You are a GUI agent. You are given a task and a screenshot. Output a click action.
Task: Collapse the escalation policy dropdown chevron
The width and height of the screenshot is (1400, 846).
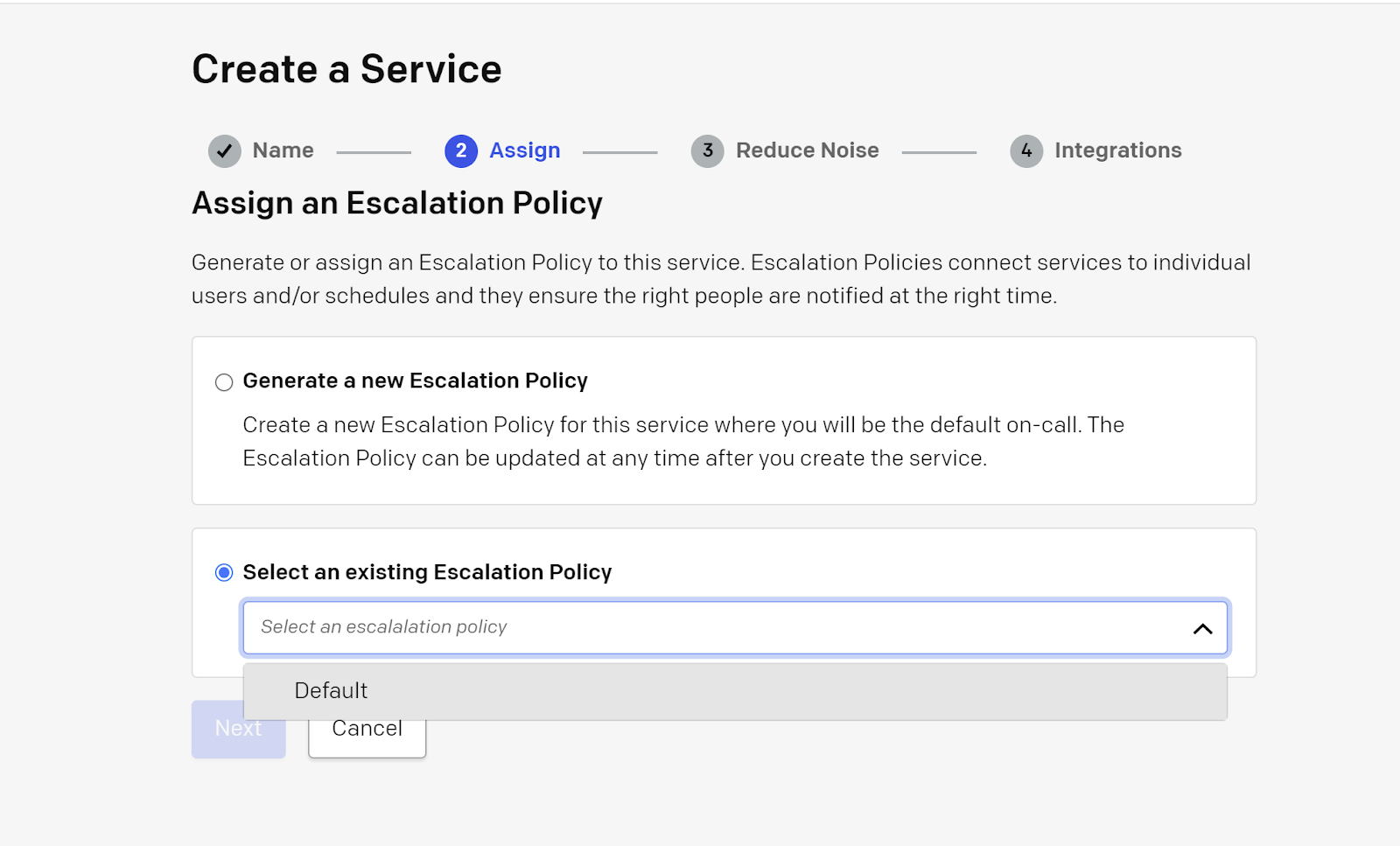point(1202,627)
